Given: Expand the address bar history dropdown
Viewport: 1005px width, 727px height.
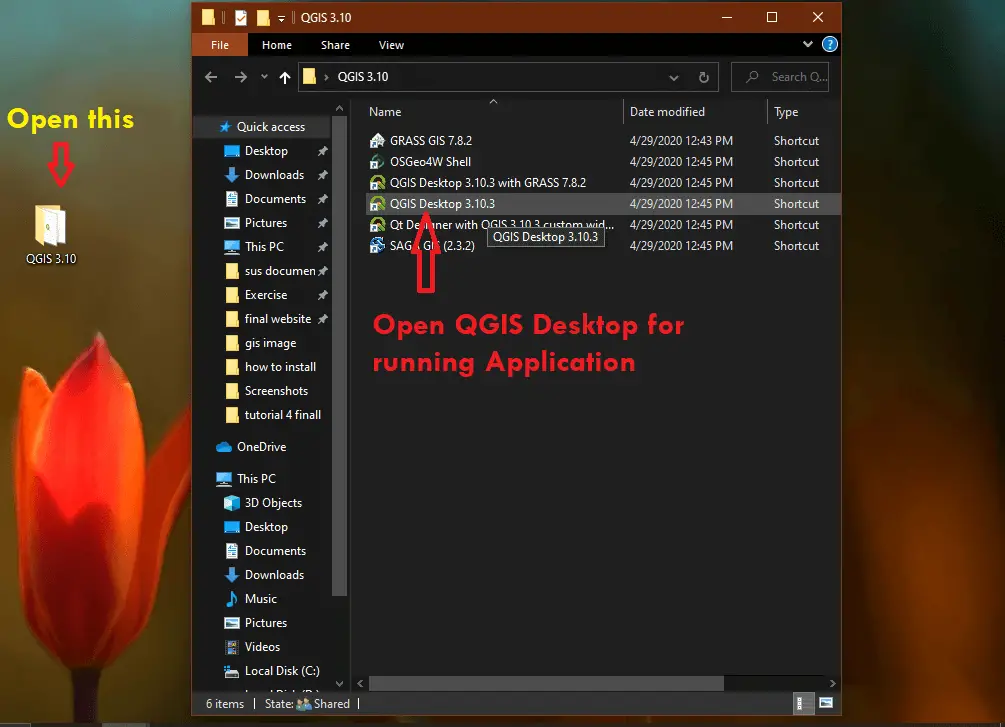Looking at the screenshot, I should tap(674, 77).
